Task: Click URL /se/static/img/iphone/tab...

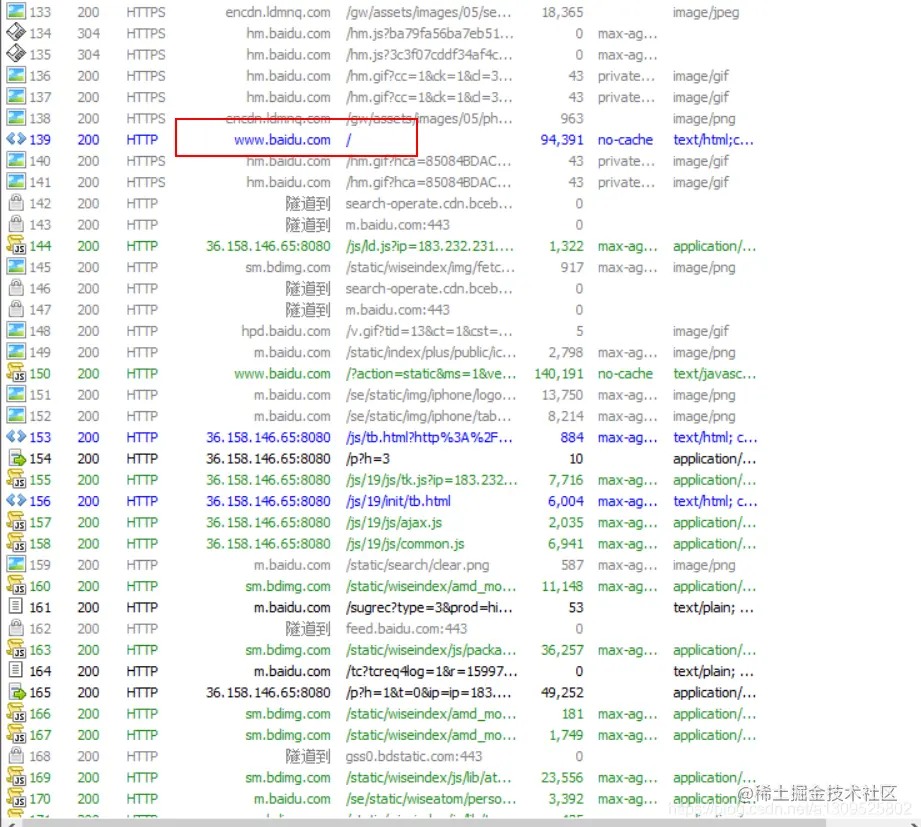Action: (429, 416)
